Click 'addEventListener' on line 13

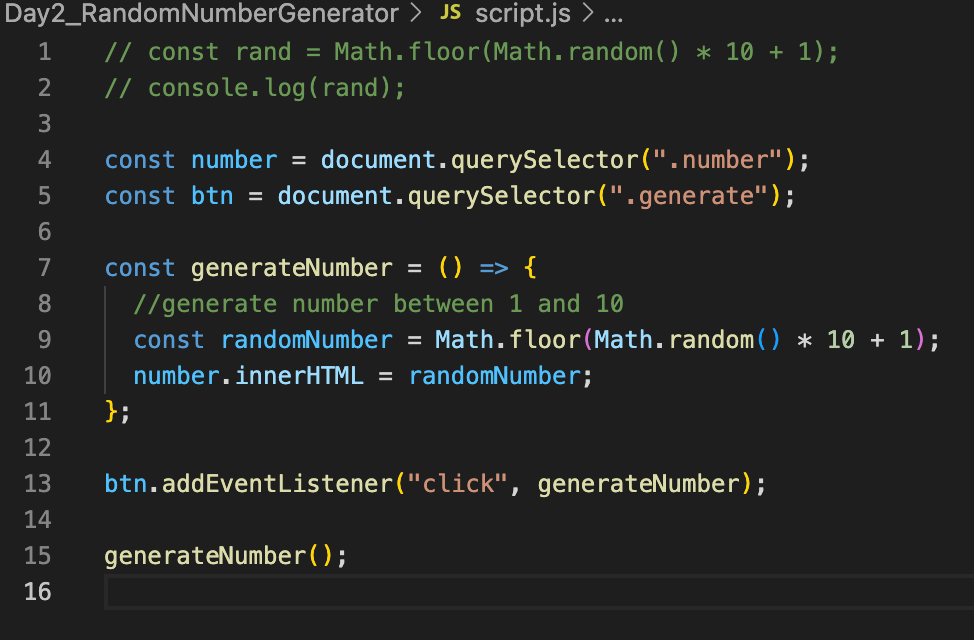[x=277, y=485]
